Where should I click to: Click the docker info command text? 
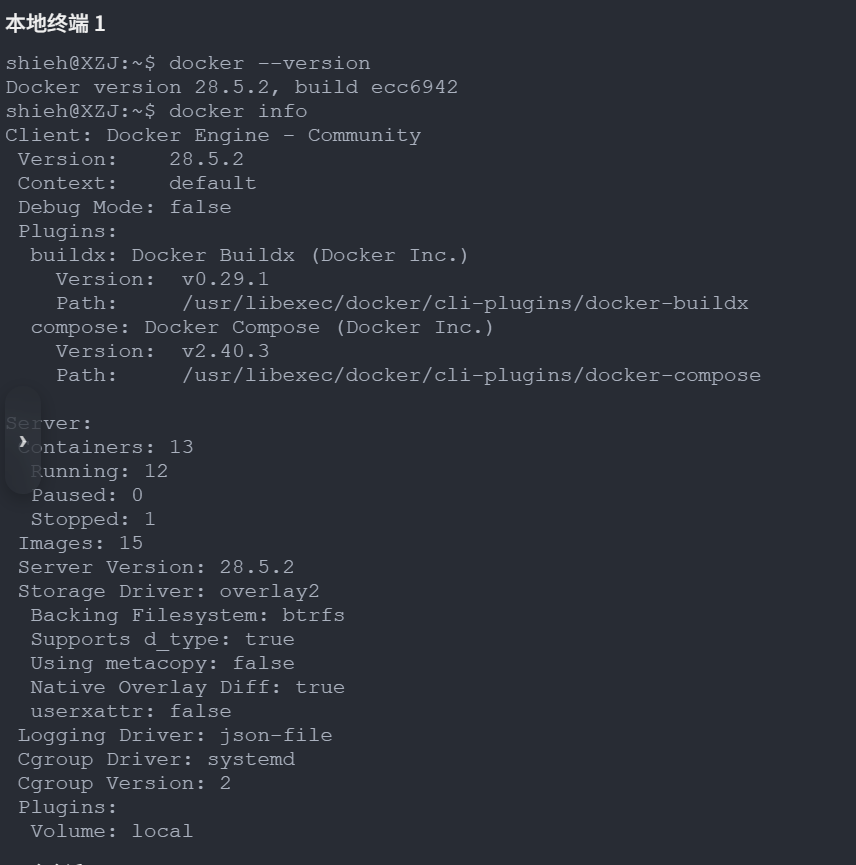[x=237, y=111]
